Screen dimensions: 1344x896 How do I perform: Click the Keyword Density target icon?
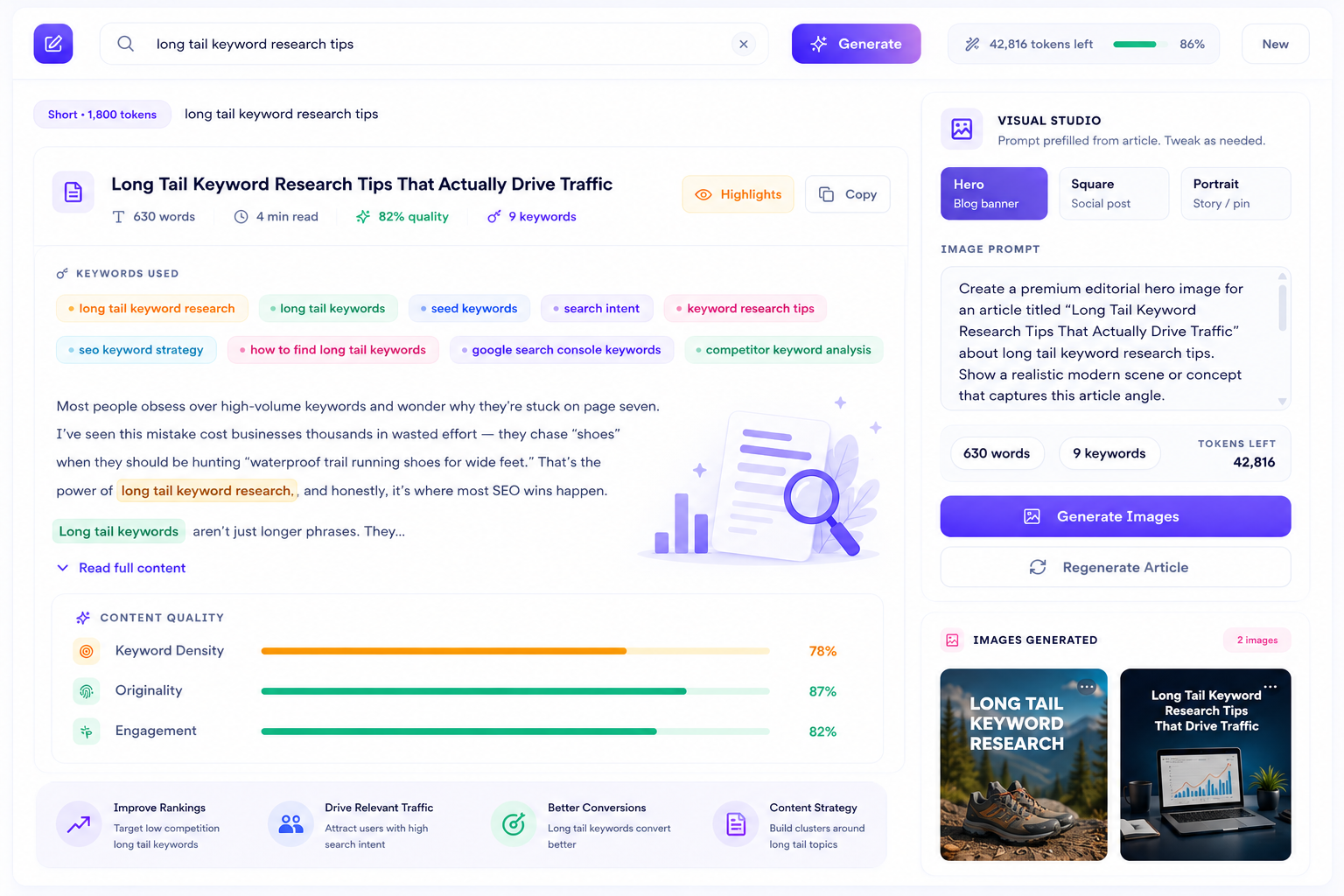tap(86, 651)
